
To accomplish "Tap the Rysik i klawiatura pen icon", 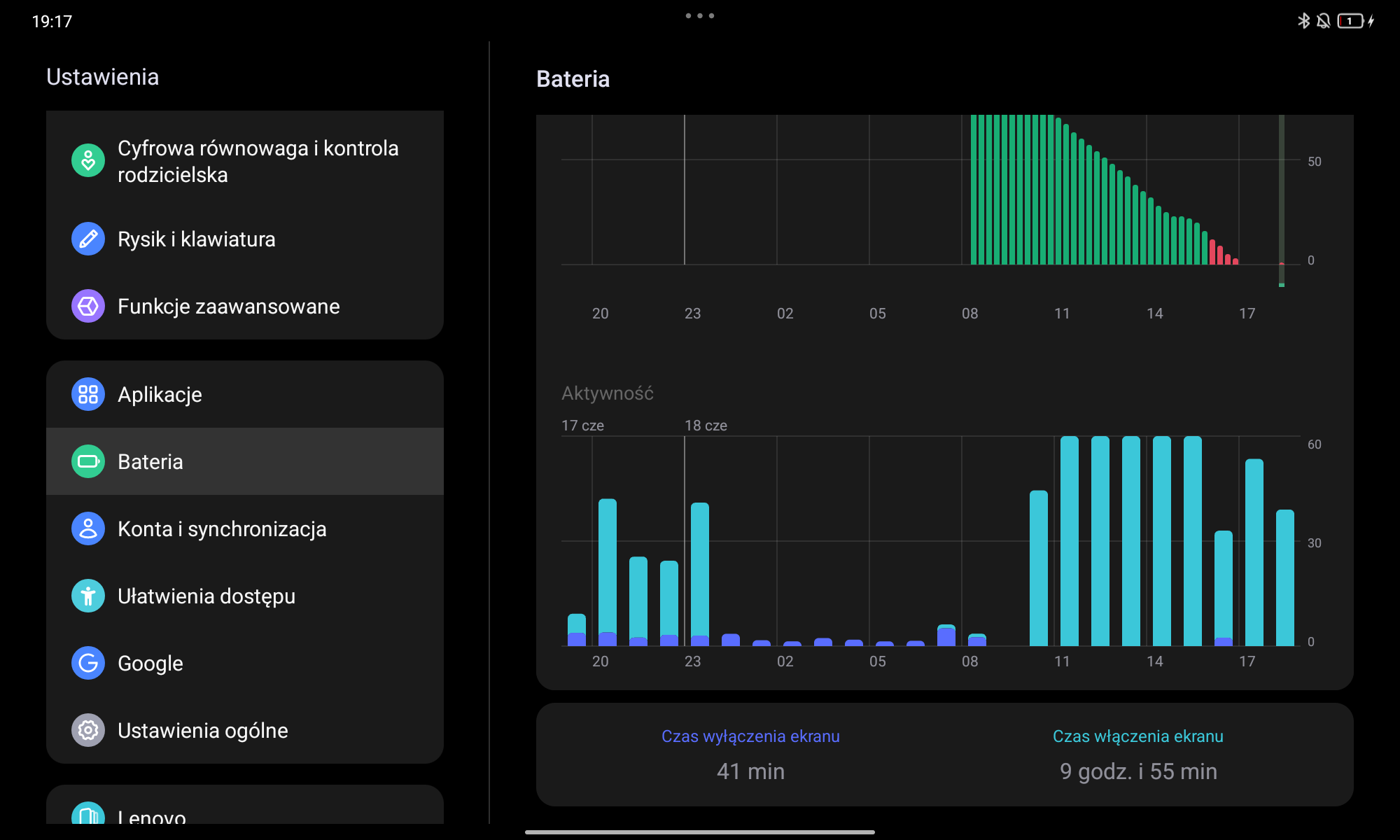I will click(88, 239).
